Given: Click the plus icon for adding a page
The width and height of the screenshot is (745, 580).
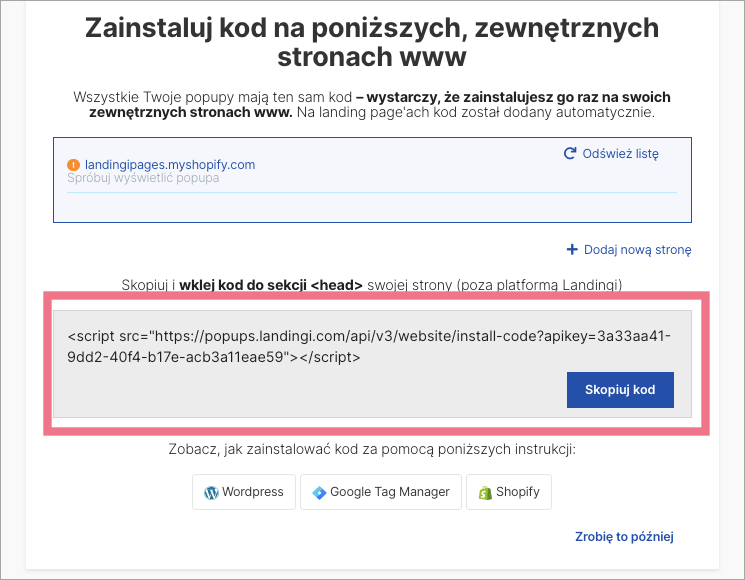Looking at the screenshot, I should (572, 250).
